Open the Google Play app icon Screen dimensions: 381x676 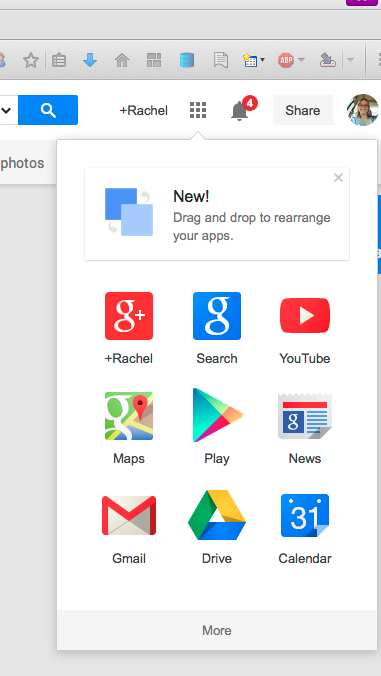218,415
